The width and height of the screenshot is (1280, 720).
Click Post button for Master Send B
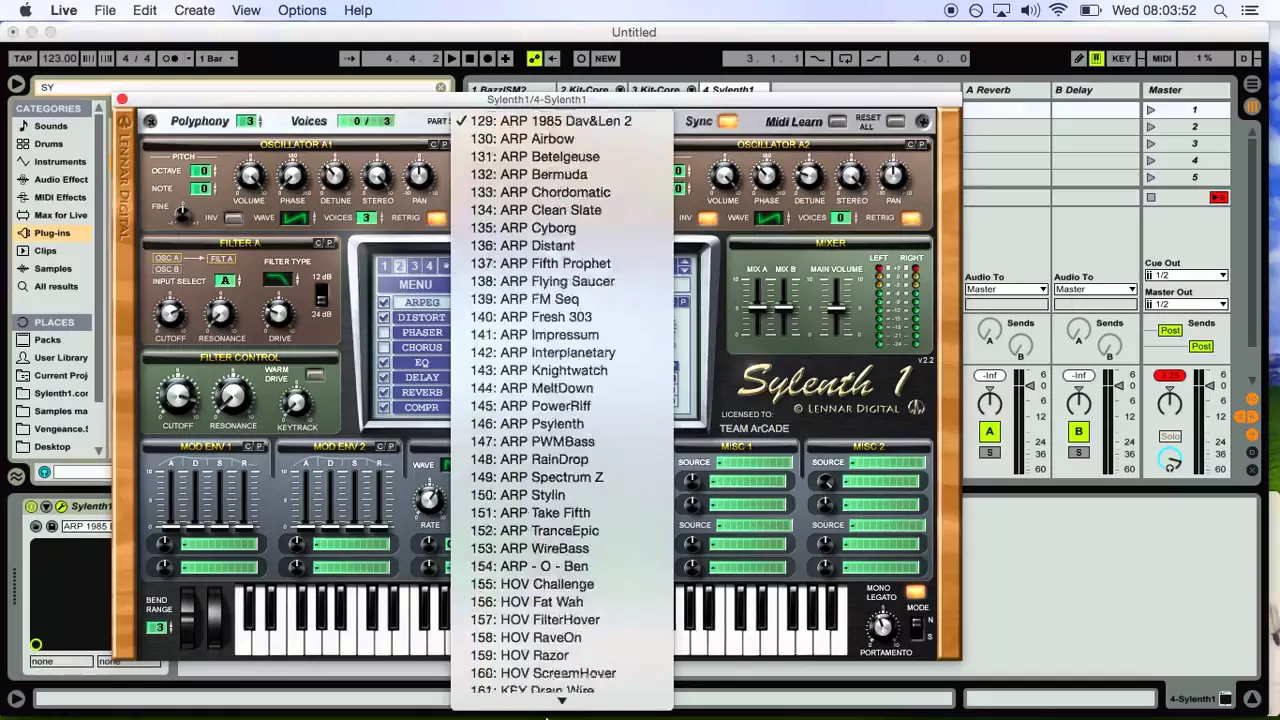[x=1201, y=346]
